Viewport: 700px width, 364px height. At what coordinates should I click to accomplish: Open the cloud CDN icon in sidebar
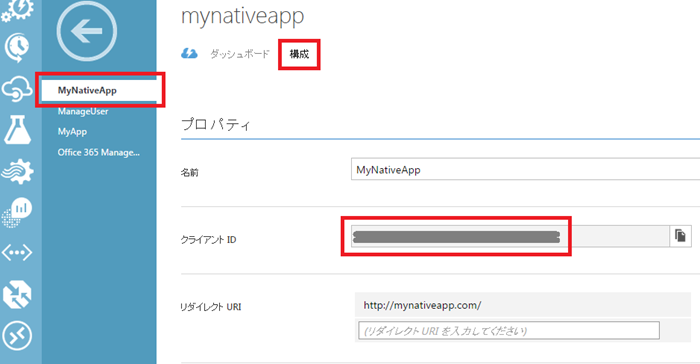tap(17, 88)
